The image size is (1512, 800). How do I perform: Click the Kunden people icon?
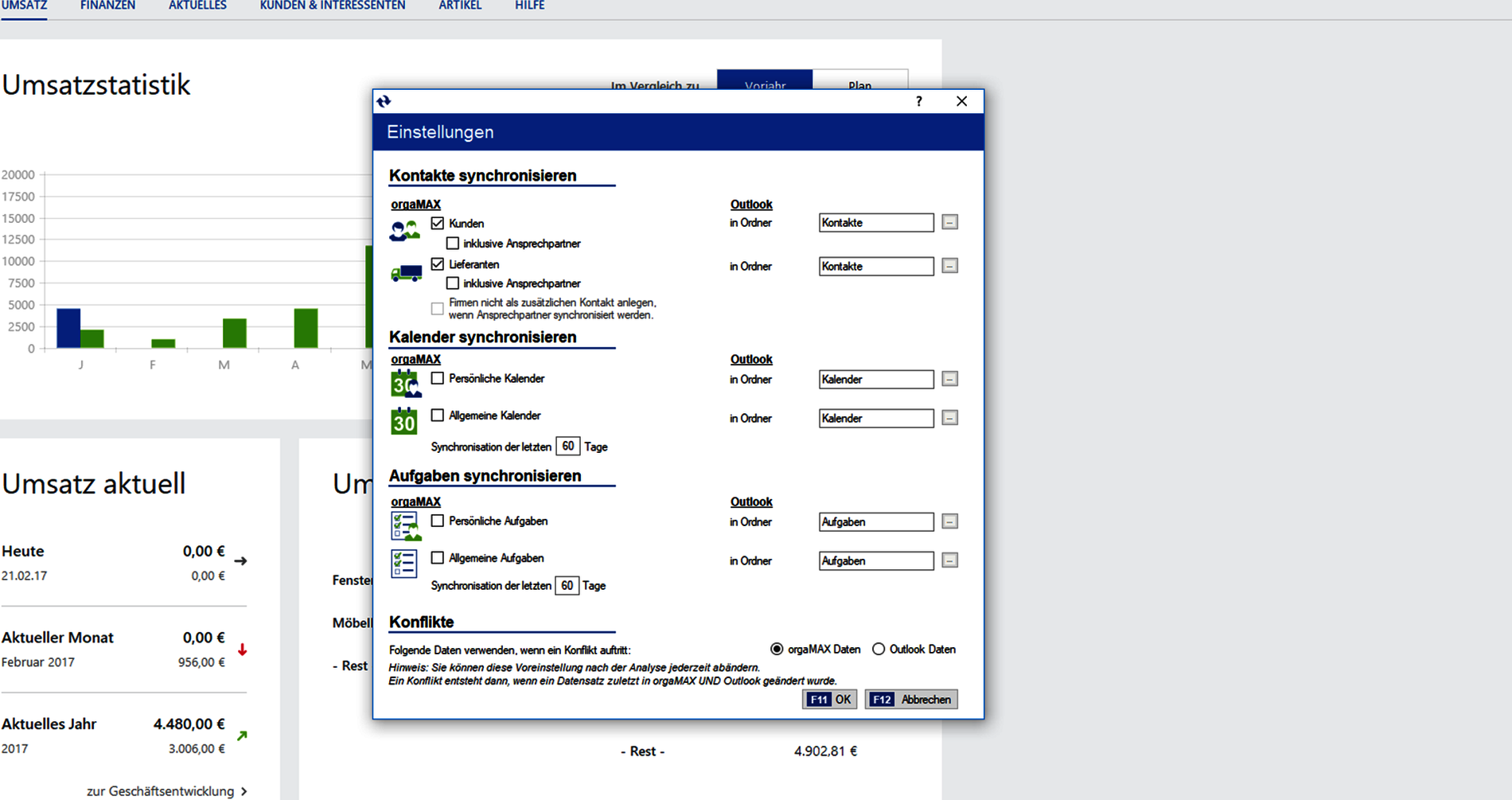(x=404, y=232)
